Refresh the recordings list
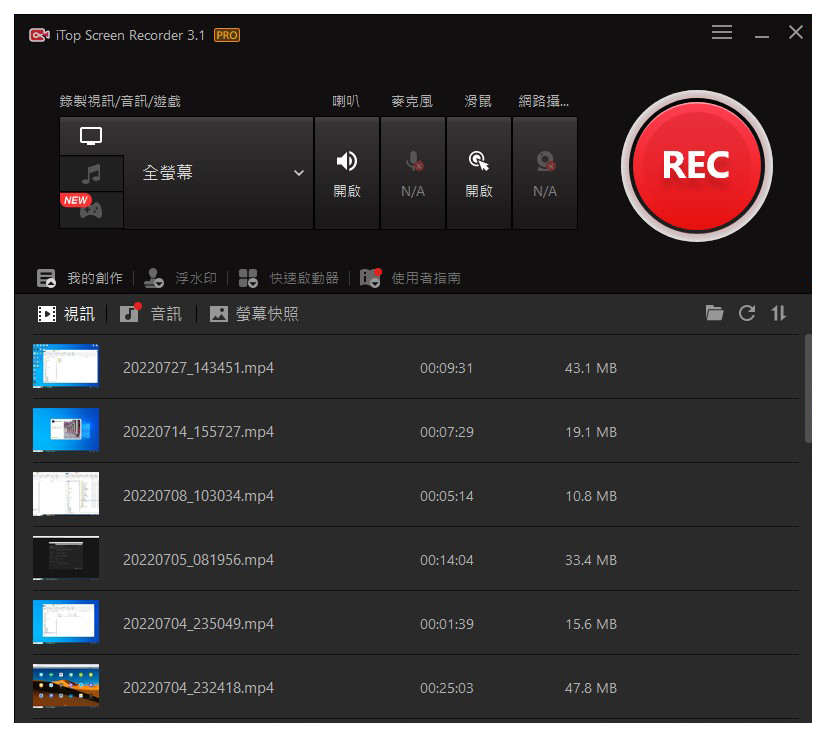 click(x=747, y=313)
